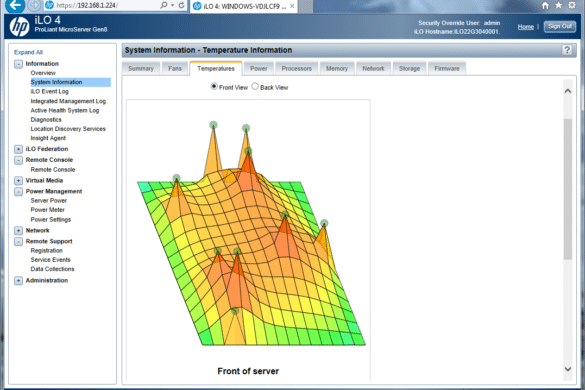
Task: Click the Expand All link
Action: (28, 52)
